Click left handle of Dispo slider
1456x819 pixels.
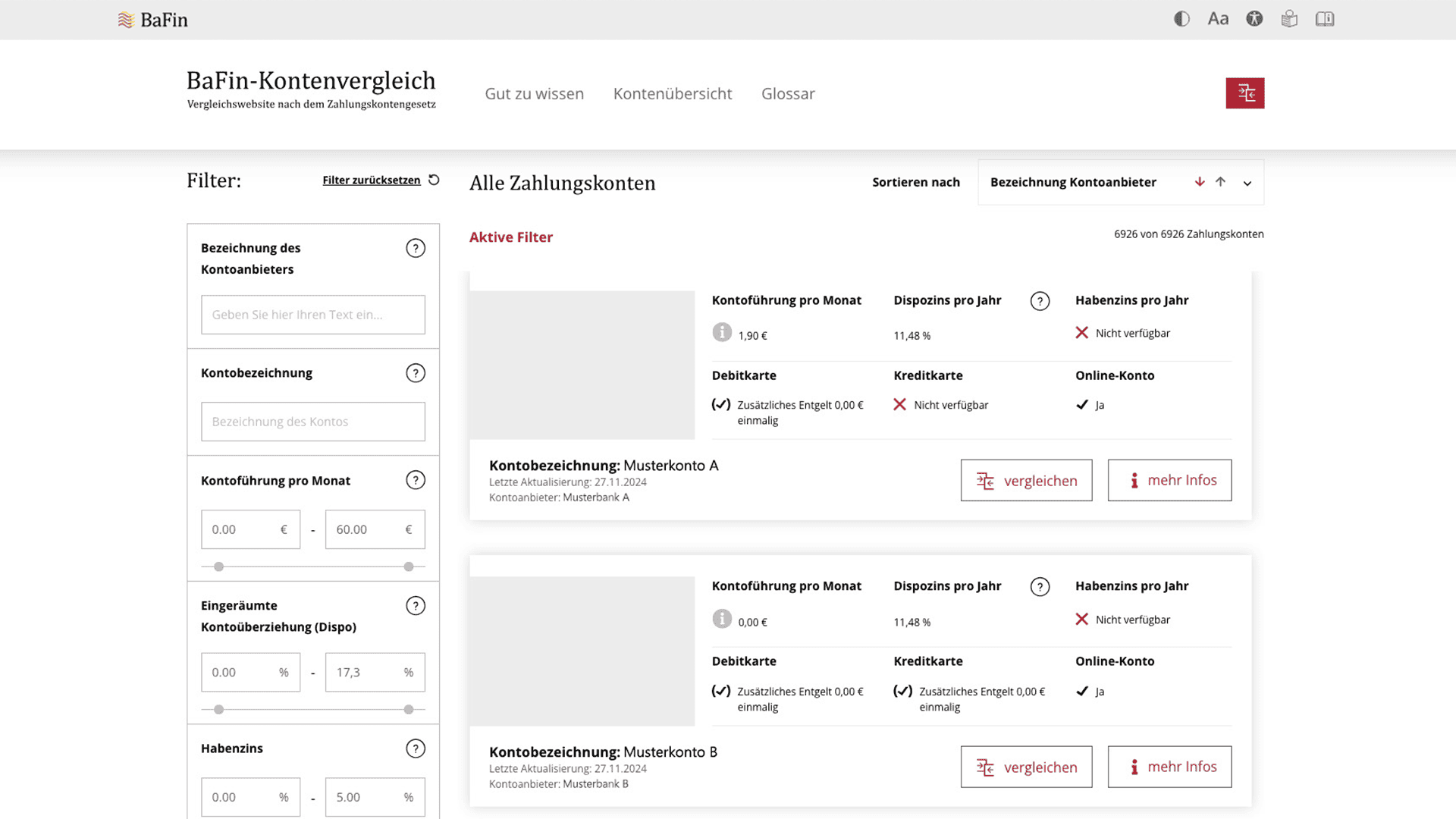[219, 710]
